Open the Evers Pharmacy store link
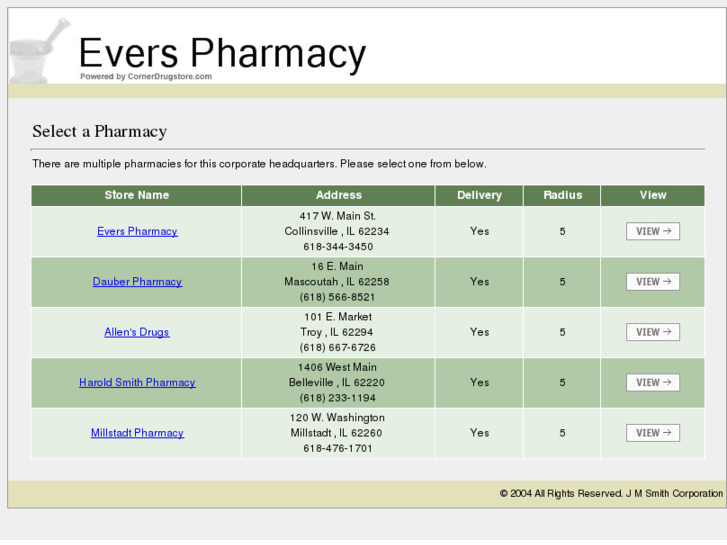This screenshot has height=545, width=727. (137, 231)
